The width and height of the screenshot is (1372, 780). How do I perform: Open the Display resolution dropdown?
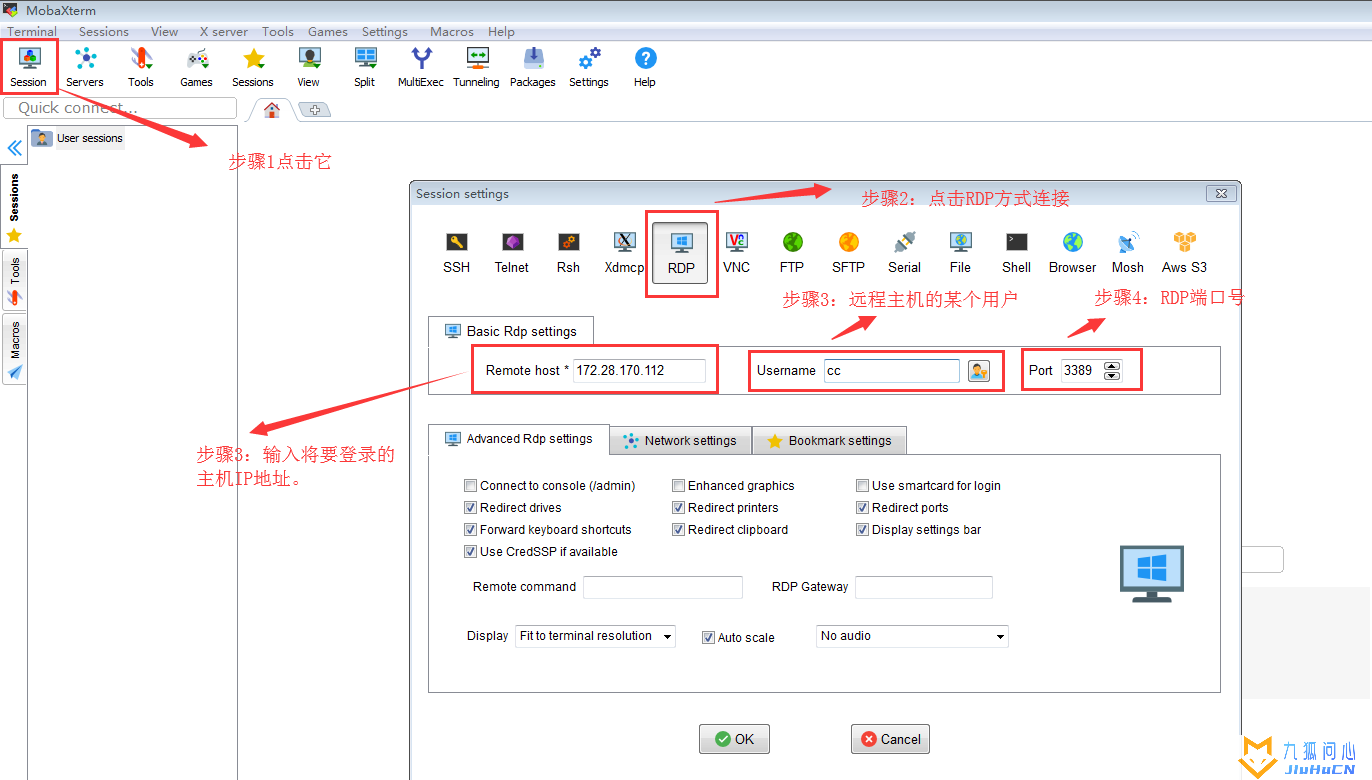(596, 636)
